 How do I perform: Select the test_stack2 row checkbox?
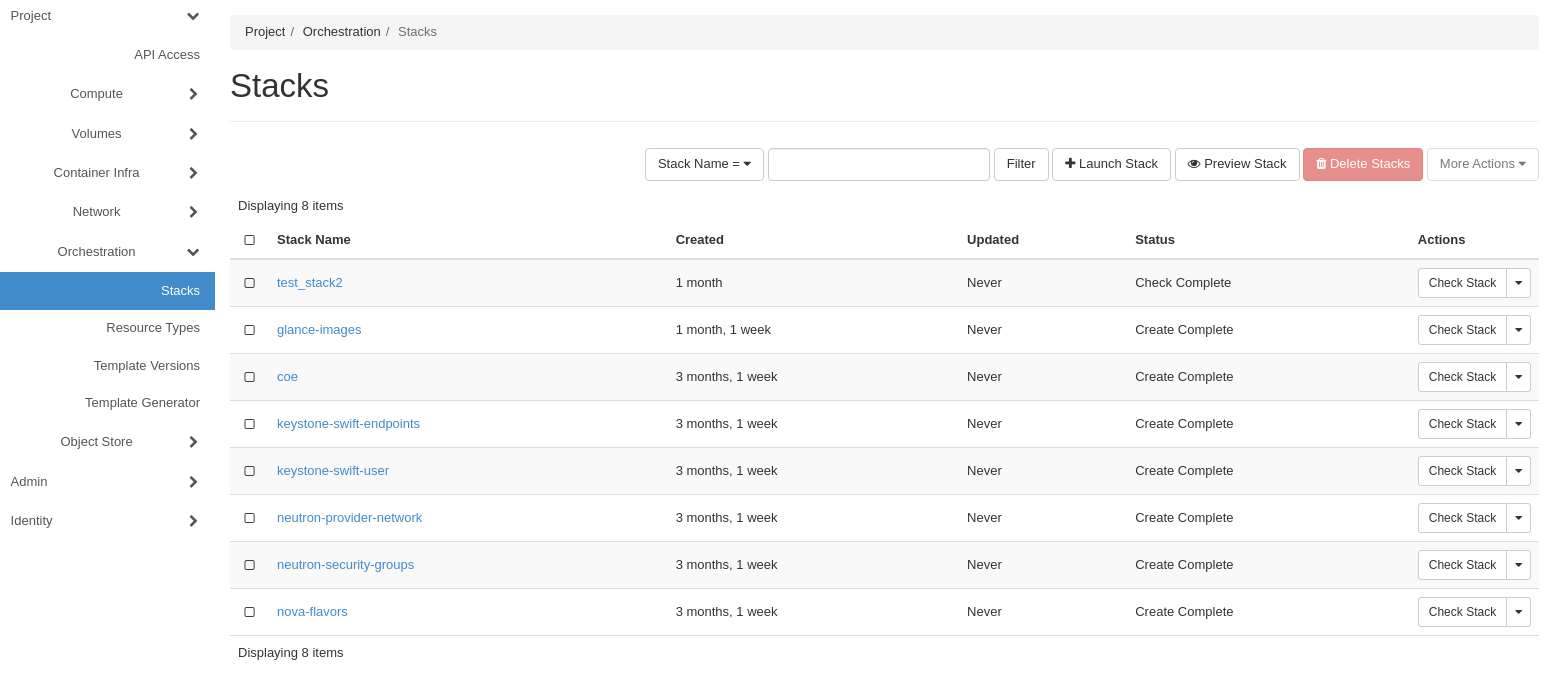coord(249,283)
